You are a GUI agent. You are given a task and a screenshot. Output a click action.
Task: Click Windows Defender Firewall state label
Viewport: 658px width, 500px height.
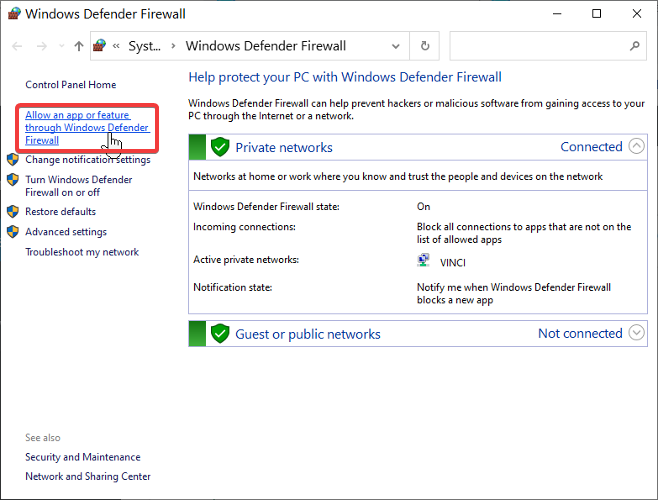(266, 207)
